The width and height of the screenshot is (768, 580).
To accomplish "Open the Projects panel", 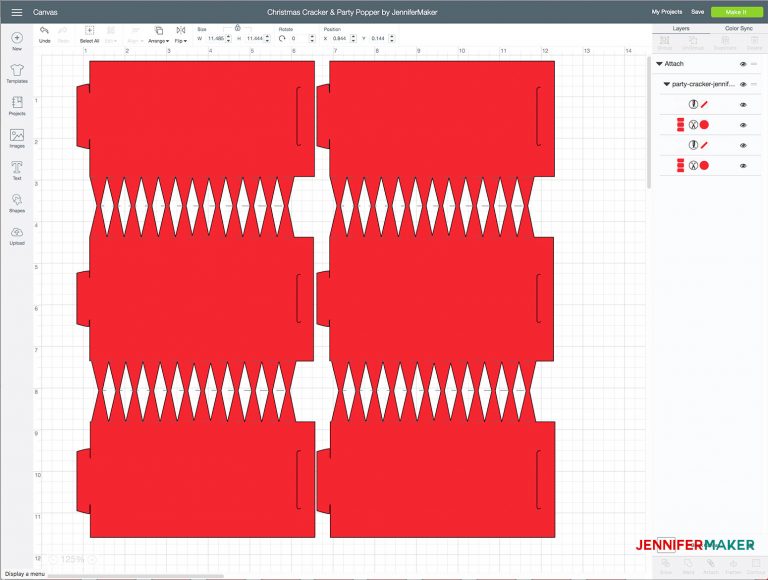I will pos(17,106).
